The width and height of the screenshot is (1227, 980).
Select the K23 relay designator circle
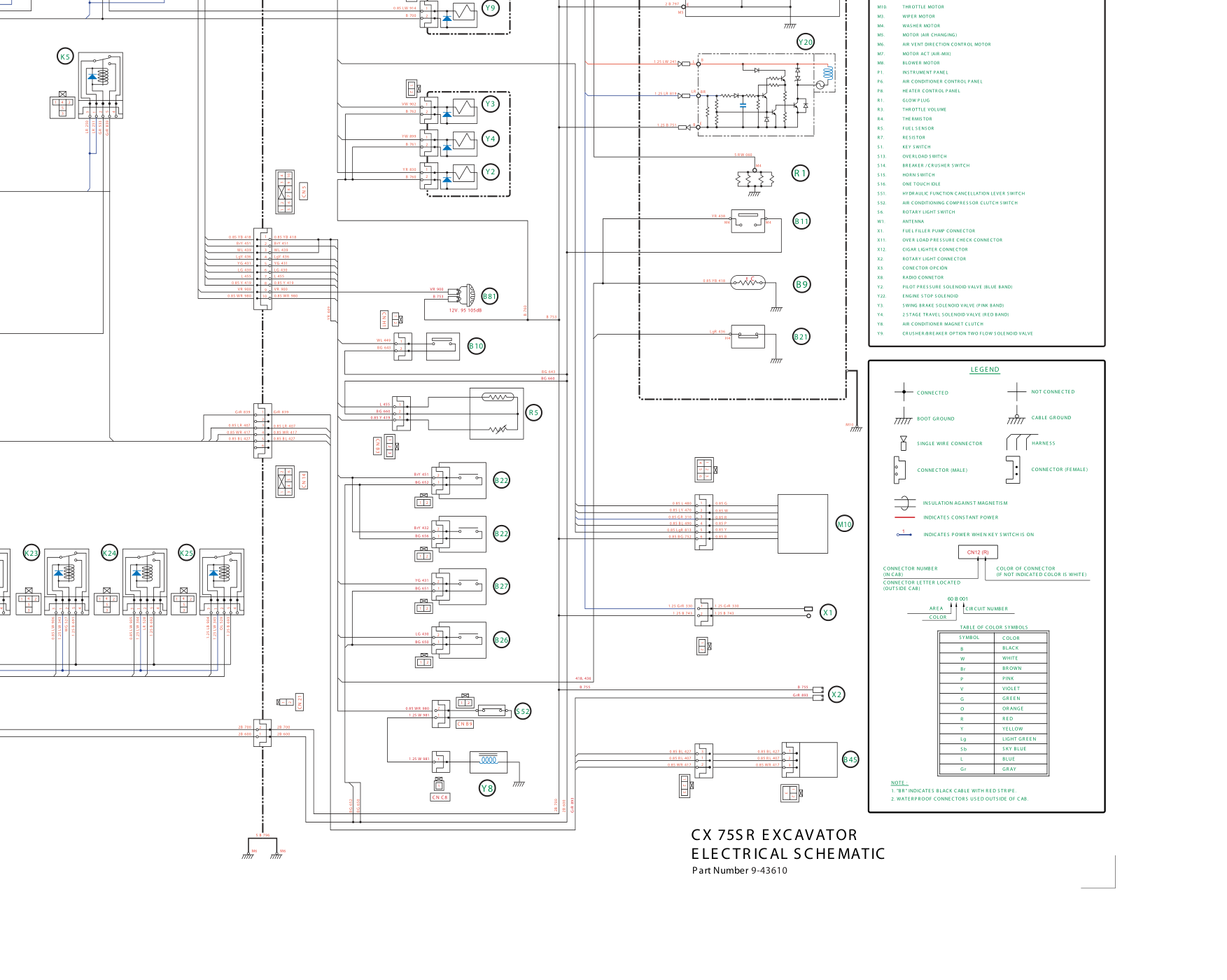31,553
